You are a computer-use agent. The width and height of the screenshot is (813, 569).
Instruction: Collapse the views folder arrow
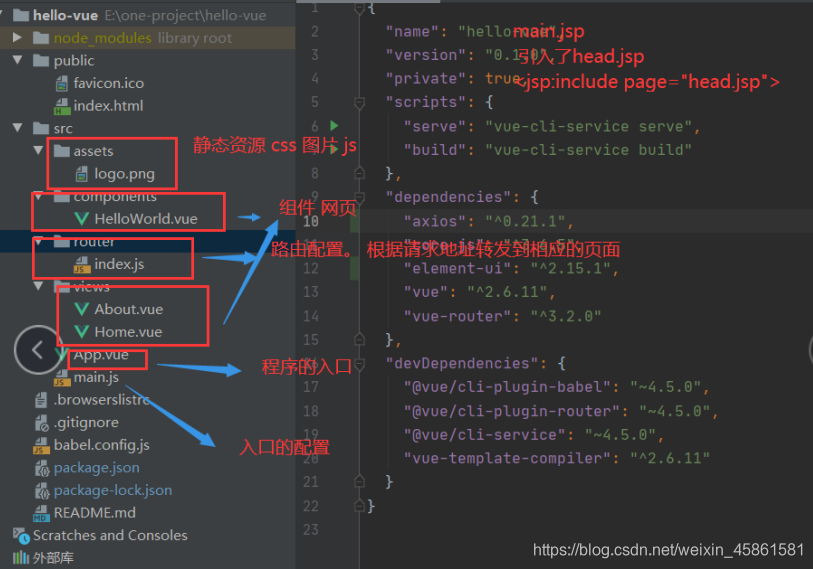(38, 286)
